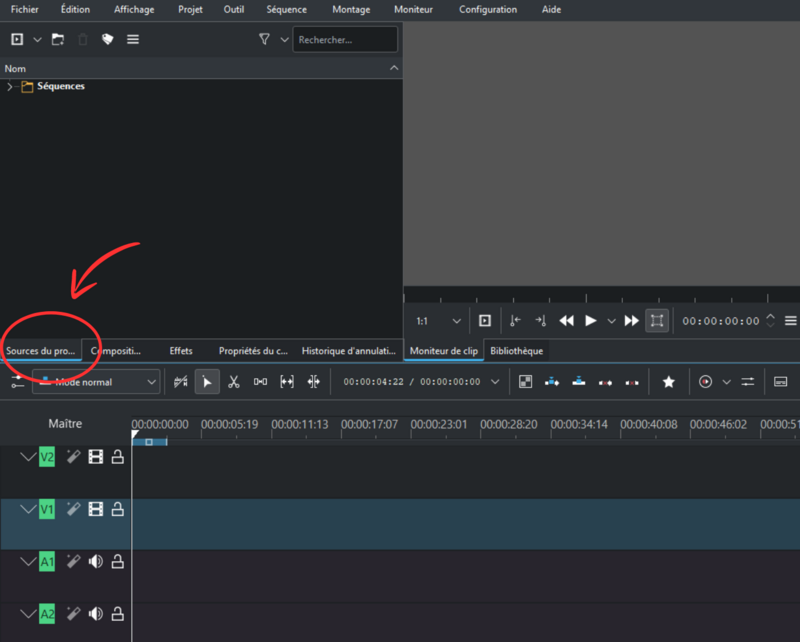
Task: Open the 1:1 monitor zoom dropdown
Action: click(x=438, y=321)
